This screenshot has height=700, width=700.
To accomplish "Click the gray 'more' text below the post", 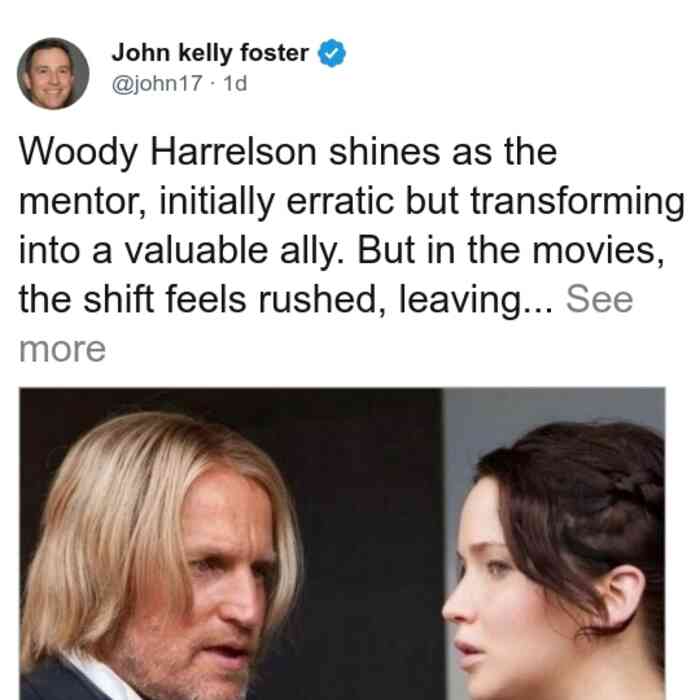I will pyautogui.click(x=62, y=349).
